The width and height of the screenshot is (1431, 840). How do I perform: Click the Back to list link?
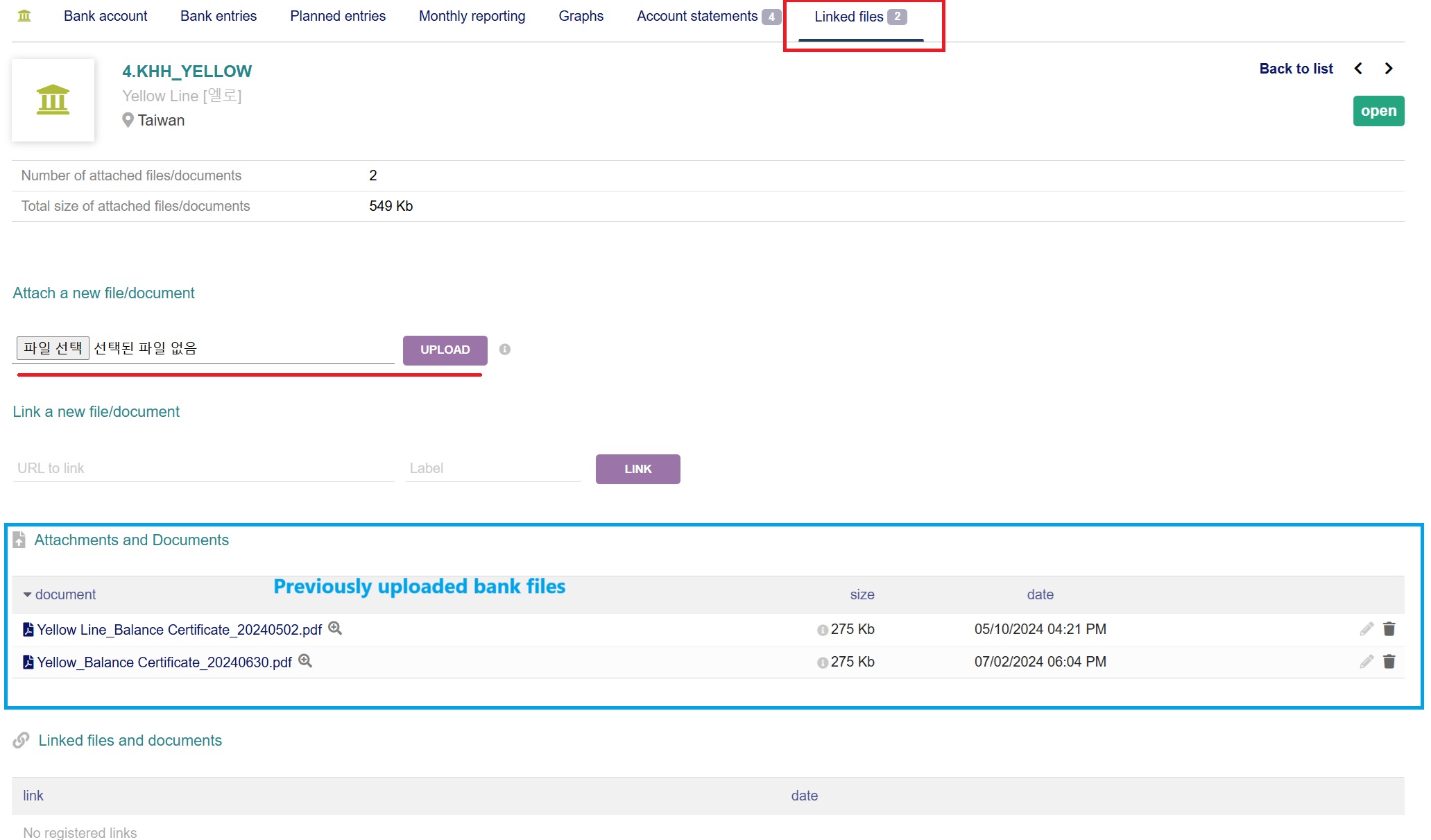click(1296, 69)
